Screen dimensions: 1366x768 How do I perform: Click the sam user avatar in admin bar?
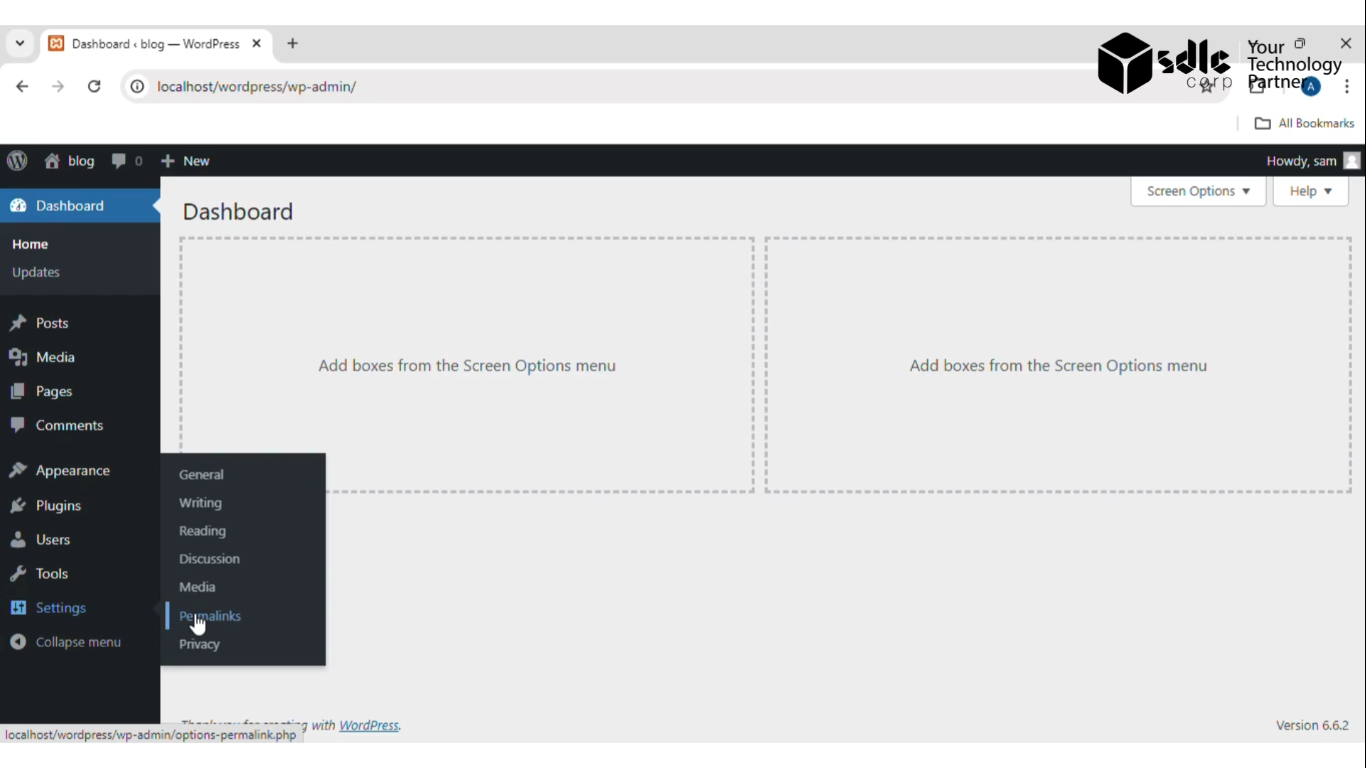coord(1352,161)
